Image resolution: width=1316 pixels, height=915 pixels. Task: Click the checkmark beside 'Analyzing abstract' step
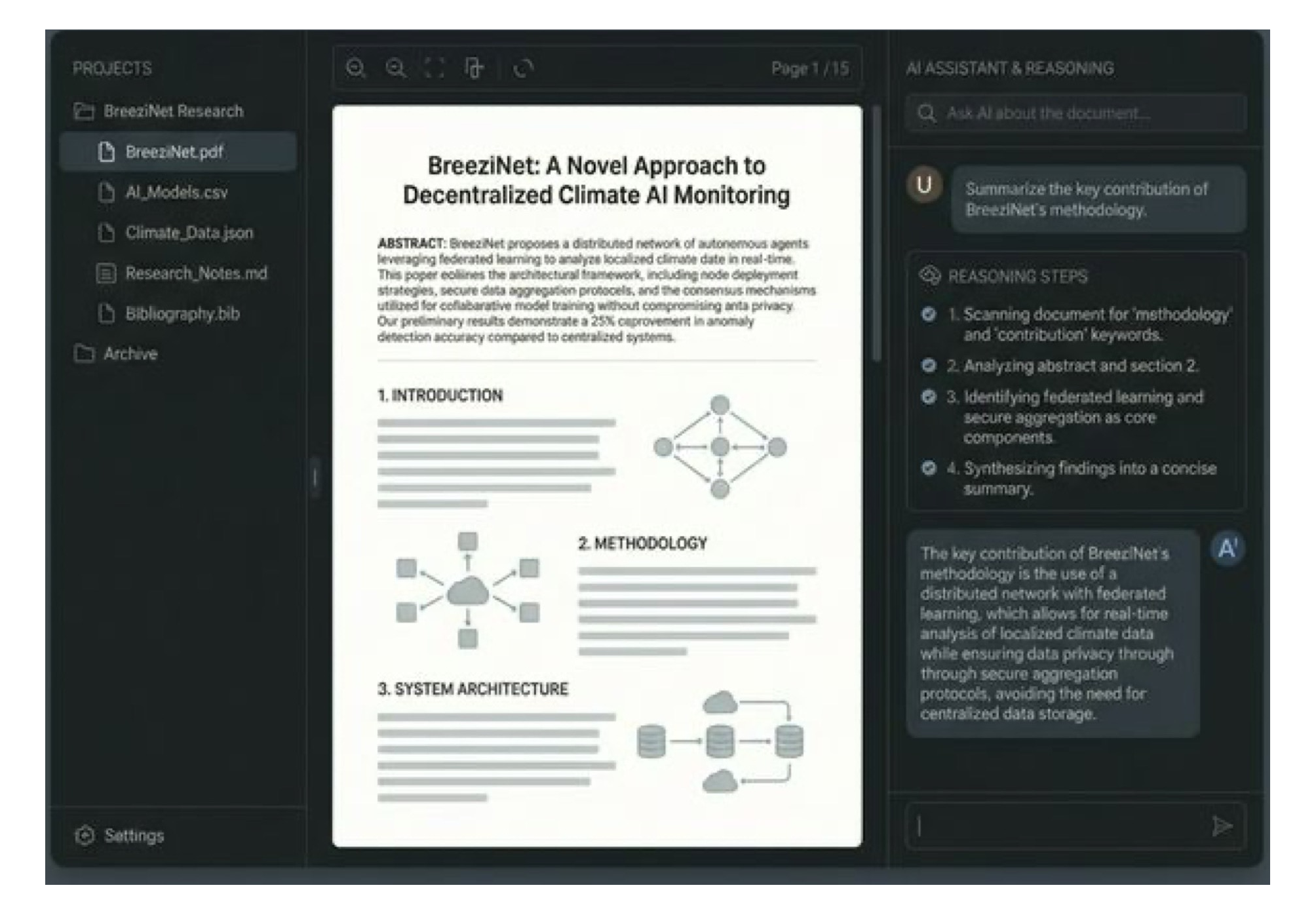pyautogui.click(x=929, y=366)
